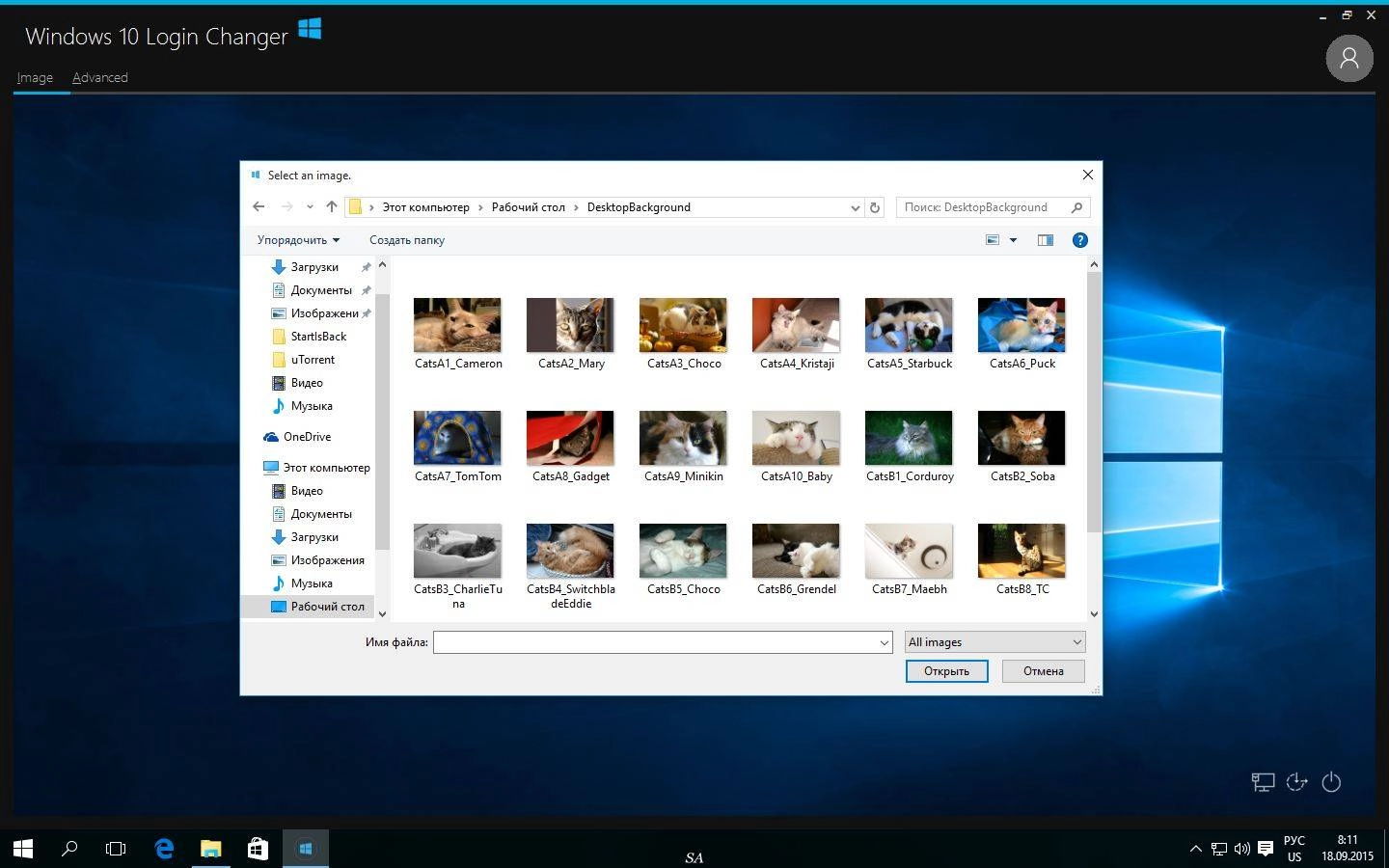Click the tray network icon
1389x868 pixels.
click(x=1219, y=849)
